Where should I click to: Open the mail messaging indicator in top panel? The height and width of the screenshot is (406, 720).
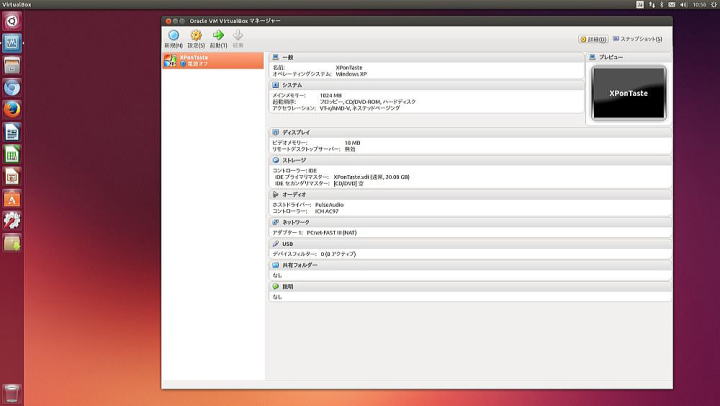pyautogui.click(x=672, y=5)
